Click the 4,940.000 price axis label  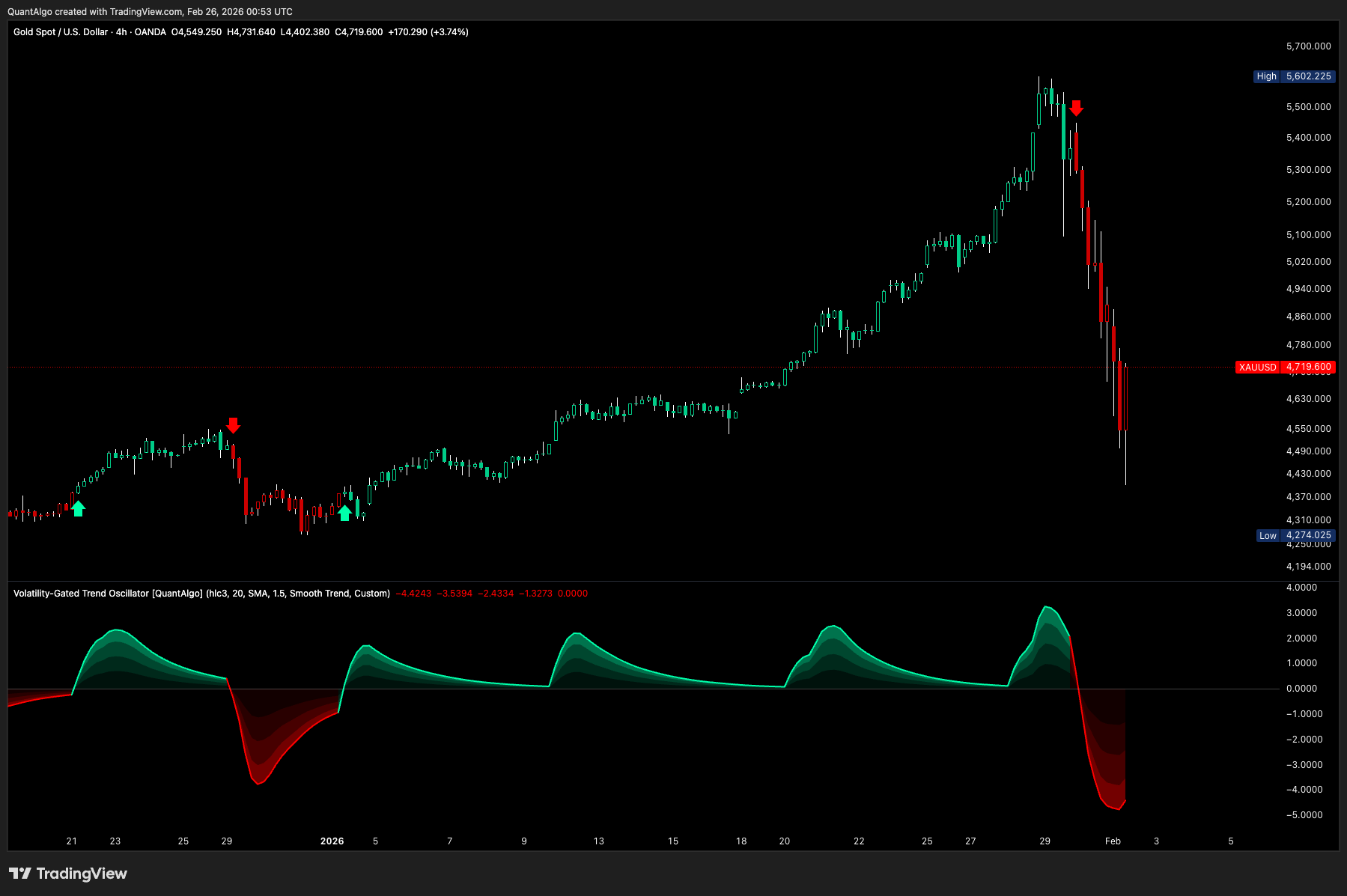(x=1309, y=289)
